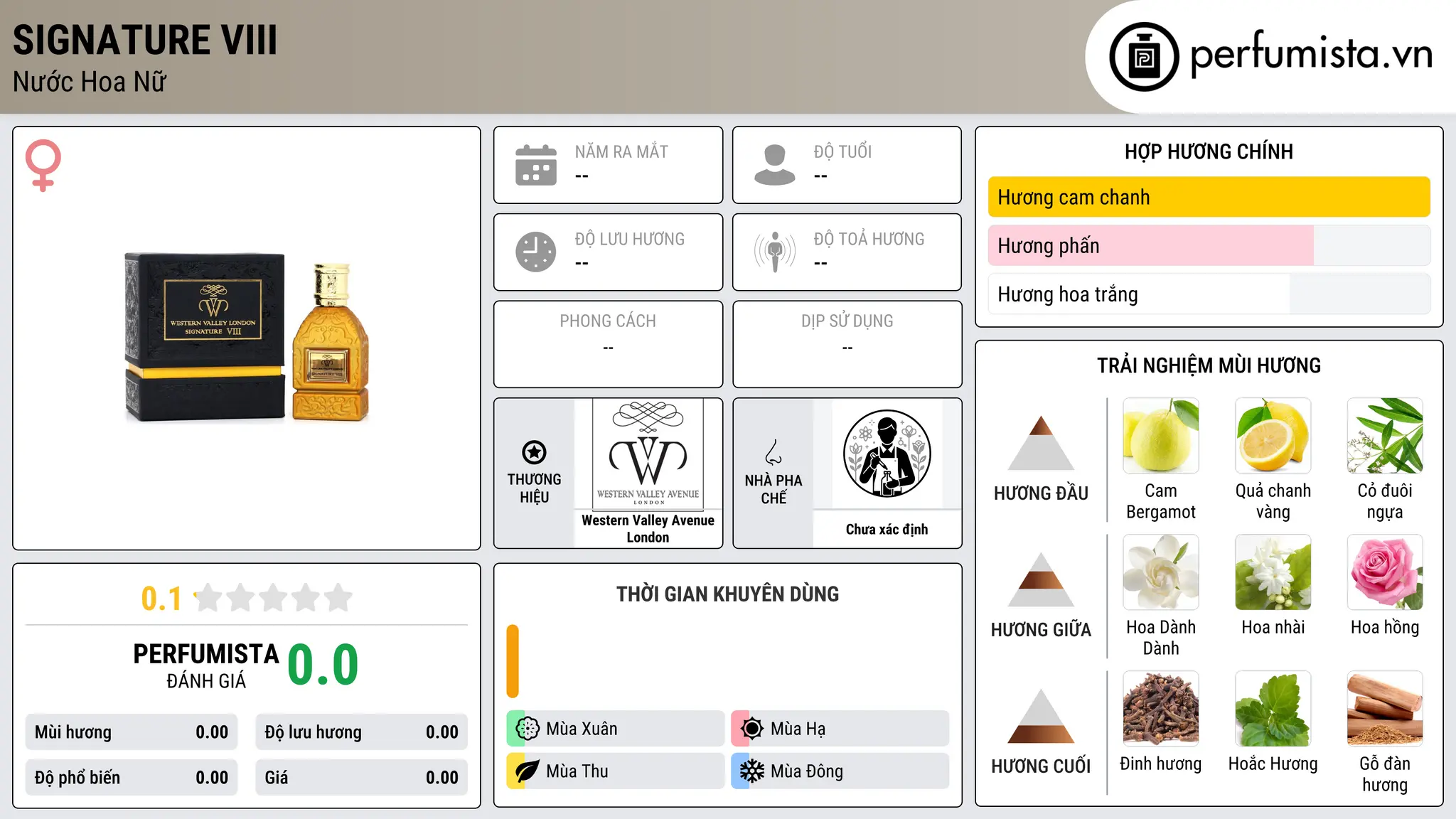
Task: Open the Hoa nhài jasmine image
Action: click(x=1273, y=572)
